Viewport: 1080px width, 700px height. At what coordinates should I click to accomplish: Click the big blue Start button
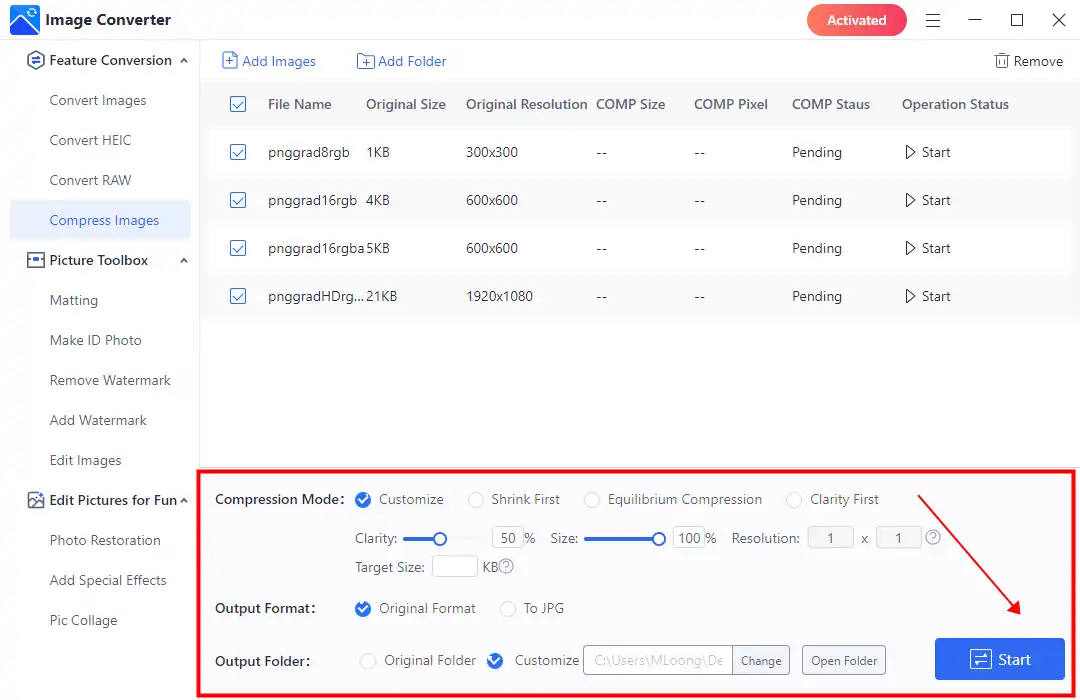point(999,659)
